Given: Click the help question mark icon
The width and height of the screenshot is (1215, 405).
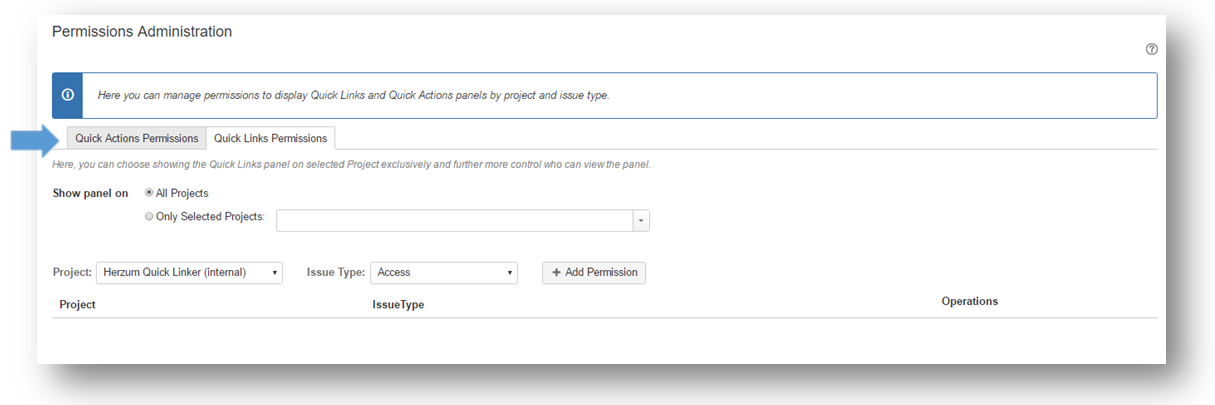Looking at the screenshot, I should tap(1151, 50).
